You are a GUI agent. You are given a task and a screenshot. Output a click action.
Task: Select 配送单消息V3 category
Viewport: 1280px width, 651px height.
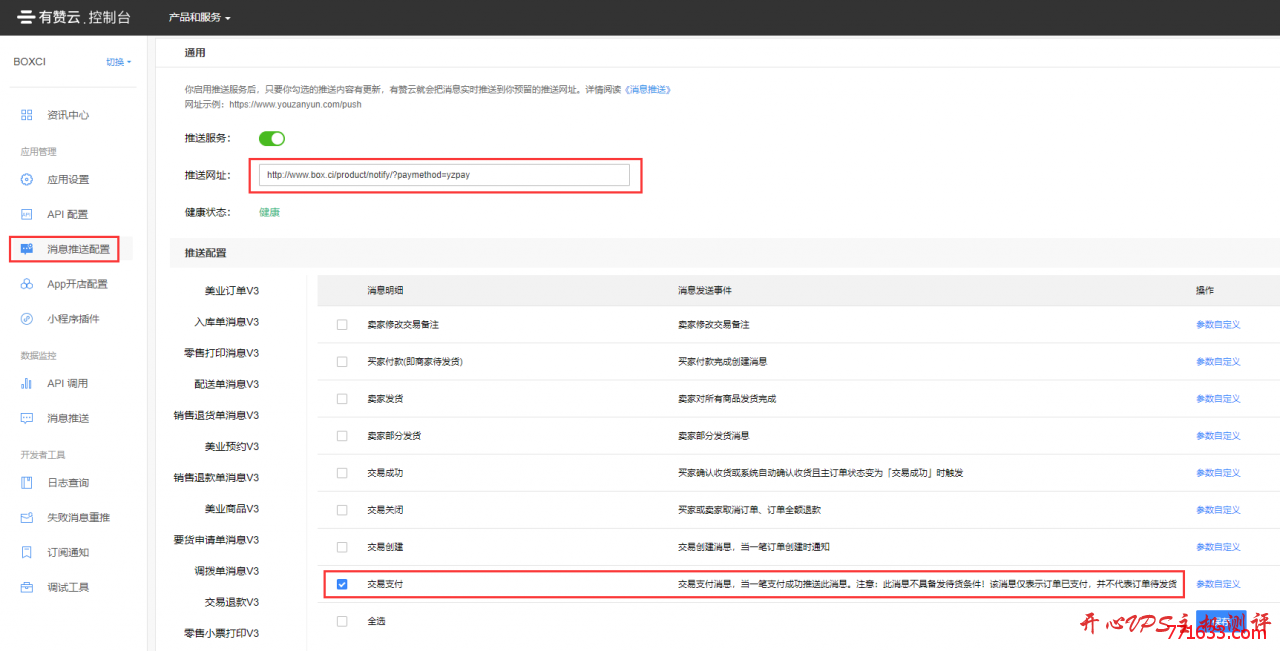226,384
